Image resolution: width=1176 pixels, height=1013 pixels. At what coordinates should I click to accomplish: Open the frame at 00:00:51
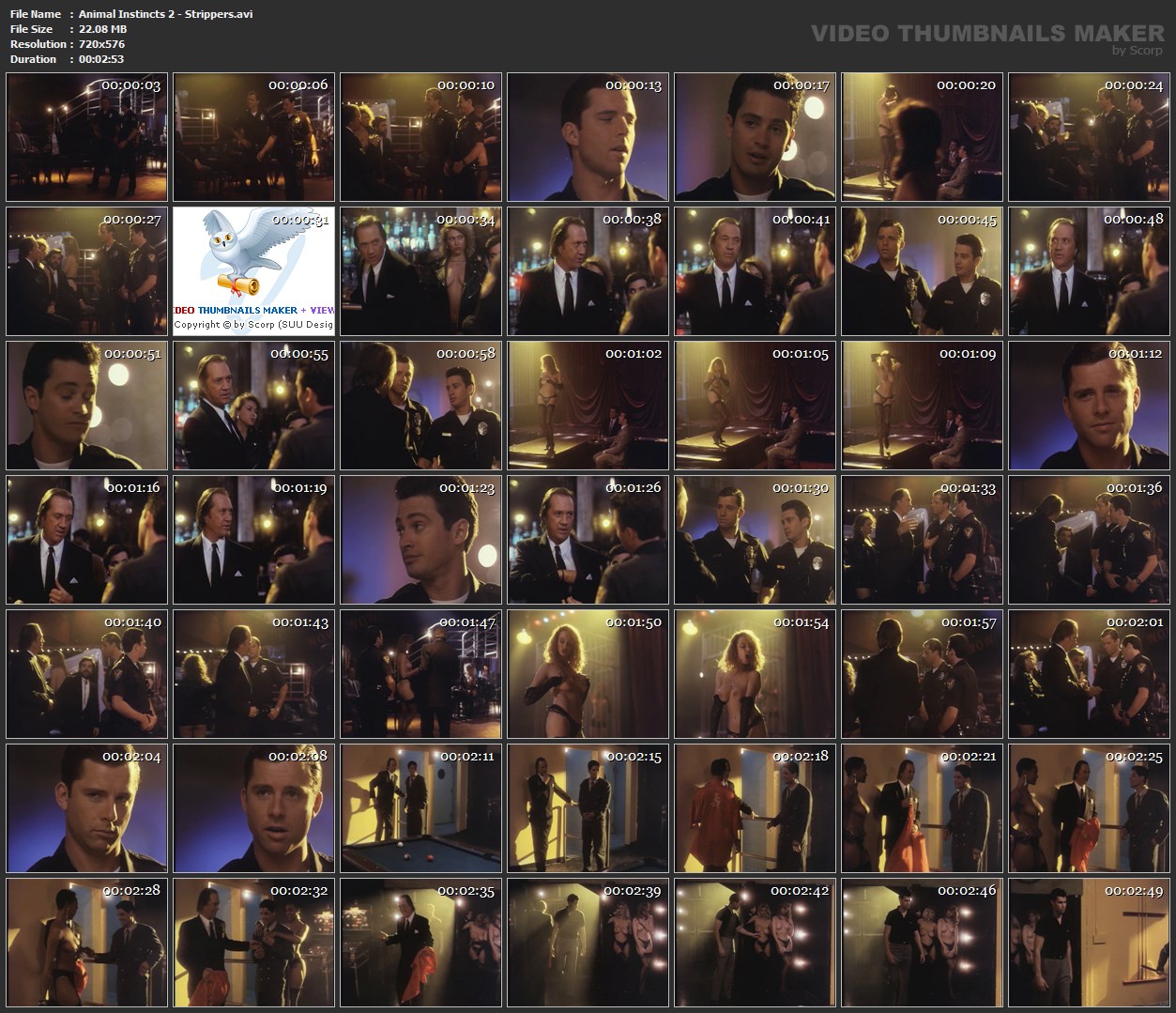(87, 406)
